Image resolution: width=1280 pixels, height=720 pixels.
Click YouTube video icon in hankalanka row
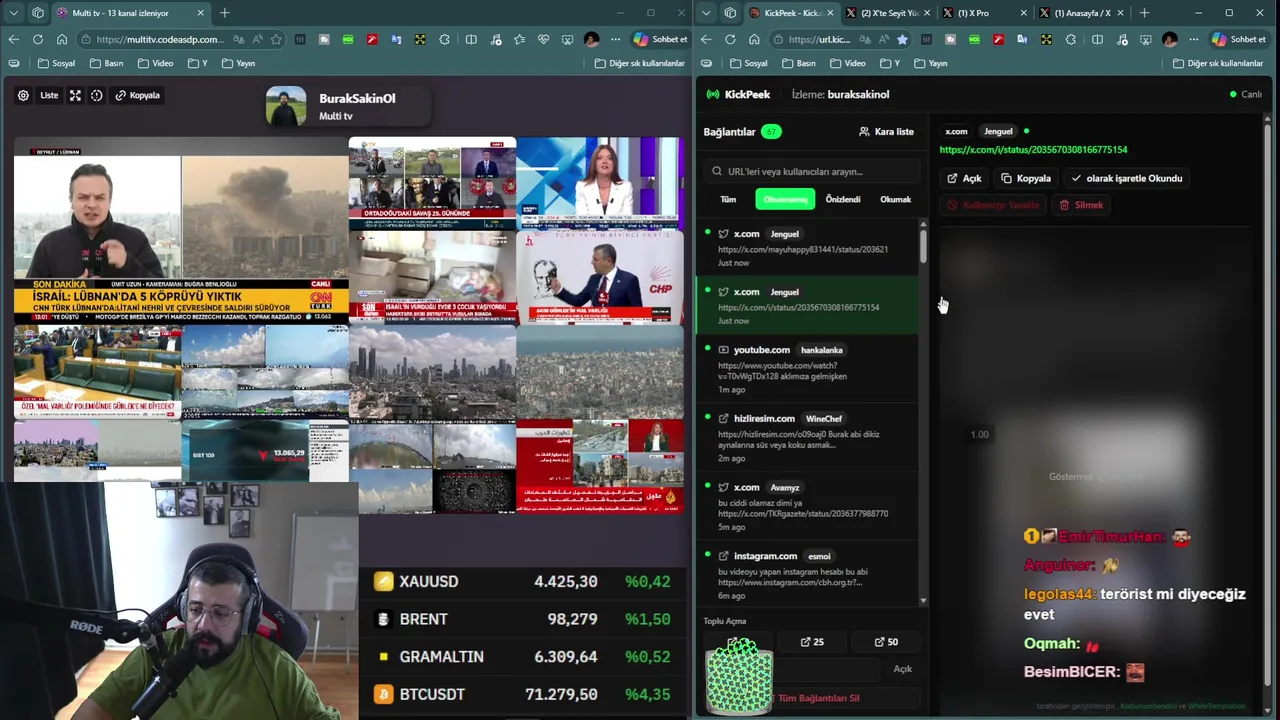click(723, 350)
